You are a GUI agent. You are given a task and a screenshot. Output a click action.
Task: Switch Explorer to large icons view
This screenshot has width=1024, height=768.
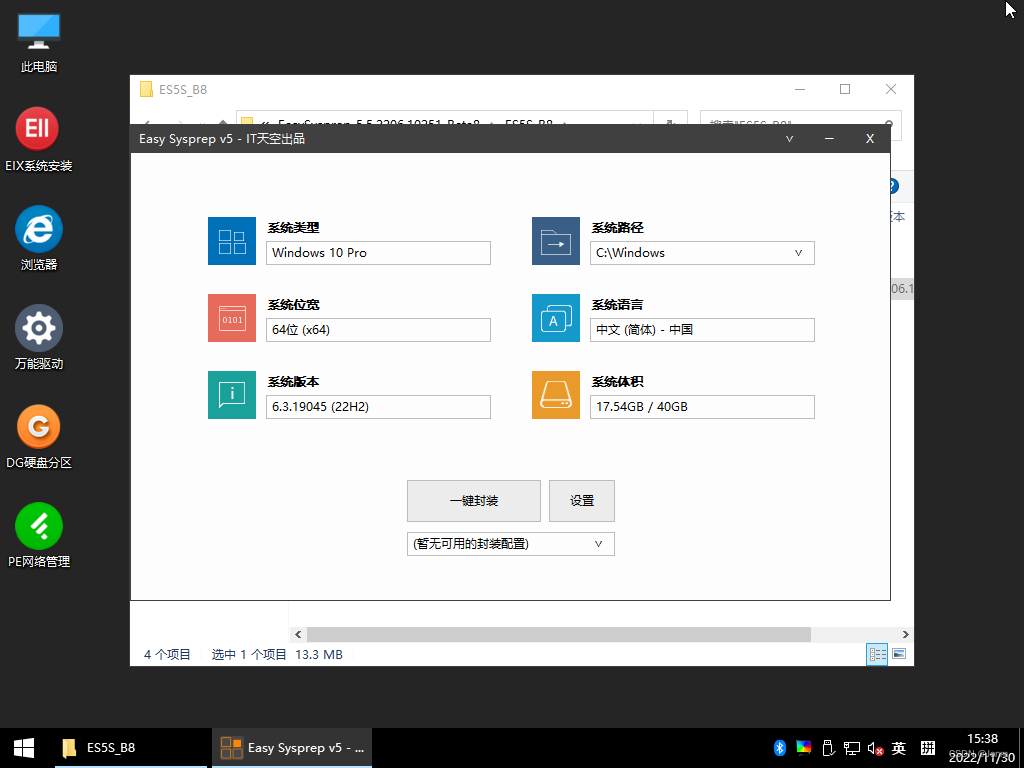pyautogui.click(x=899, y=654)
